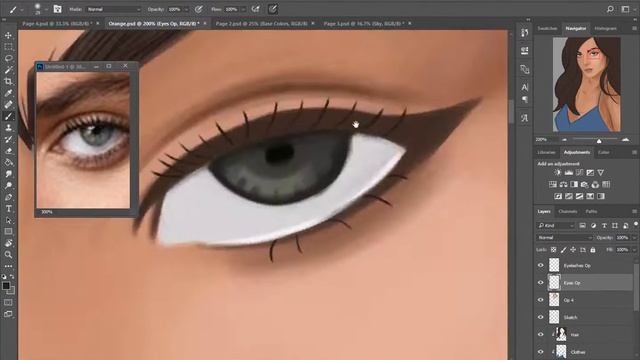Open the Brush Settings panel toggle
Image resolution: width=640 pixels, height=360 pixels.
[x=58, y=9]
